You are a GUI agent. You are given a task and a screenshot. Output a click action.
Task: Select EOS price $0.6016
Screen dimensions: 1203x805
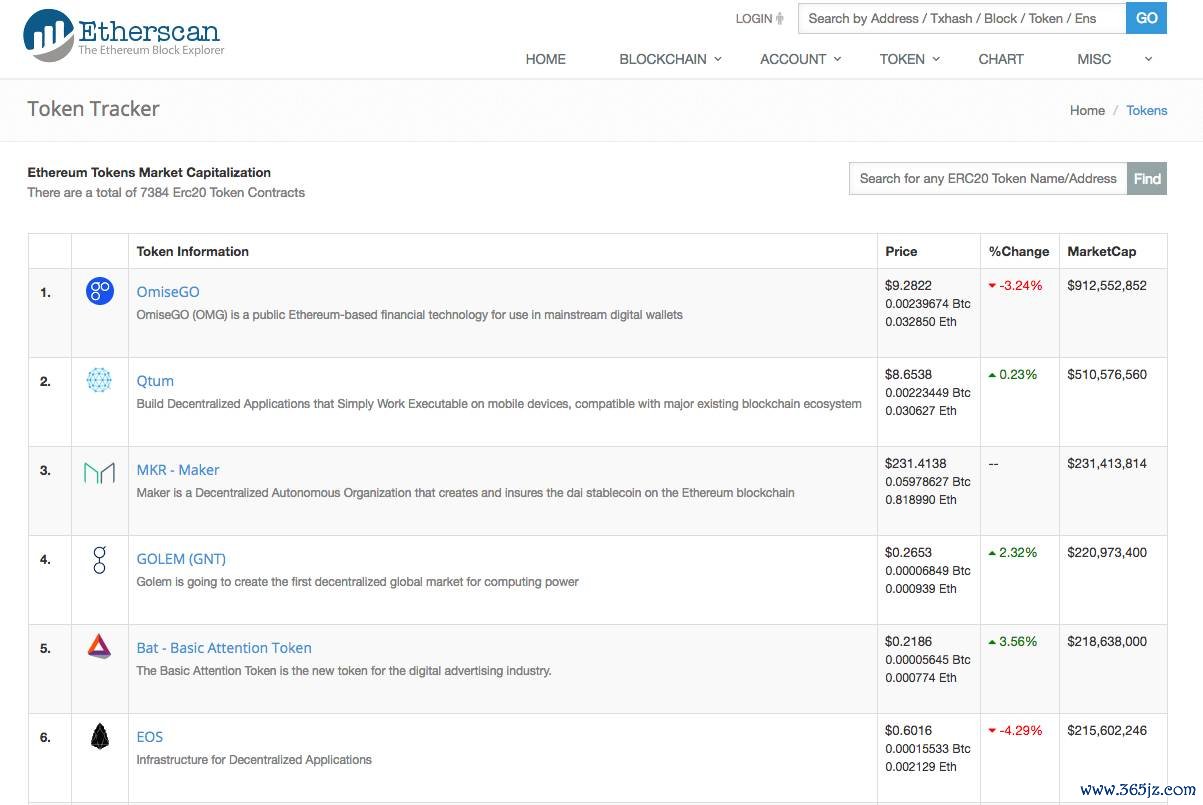click(x=908, y=730)
